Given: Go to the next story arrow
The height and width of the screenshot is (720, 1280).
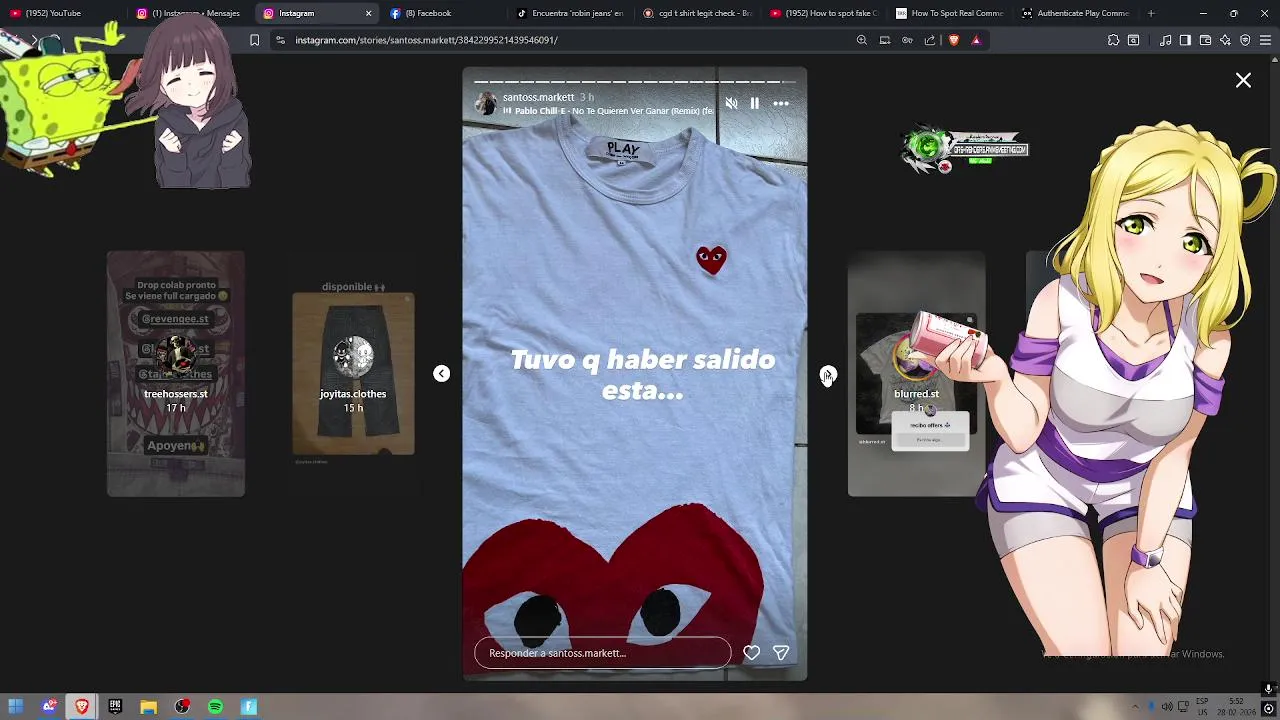Looking at the screenshot, I should coord(827,374).
